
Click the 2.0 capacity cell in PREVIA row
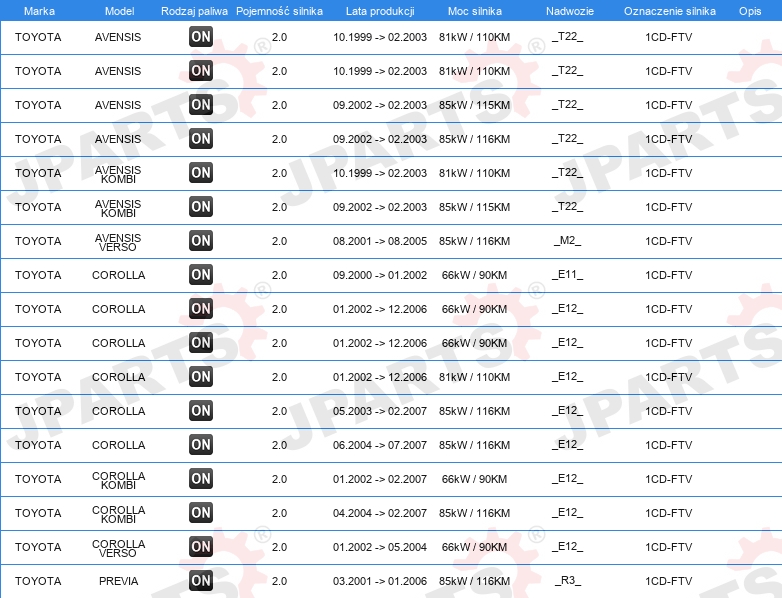click(279, 581)
